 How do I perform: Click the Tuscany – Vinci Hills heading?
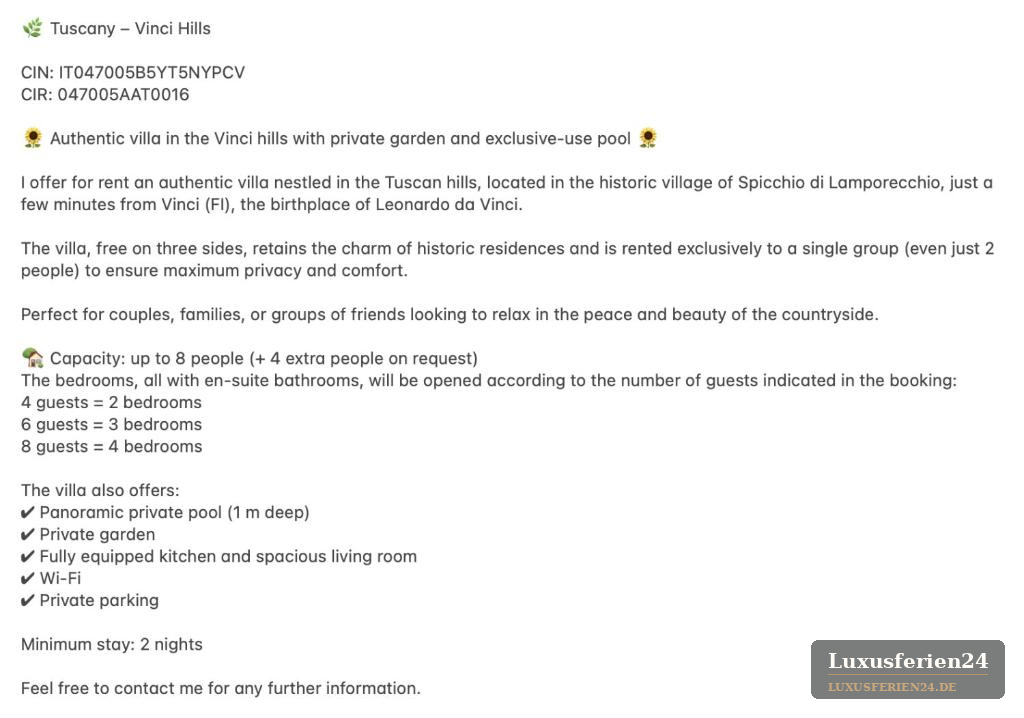(x=131, y=29)
